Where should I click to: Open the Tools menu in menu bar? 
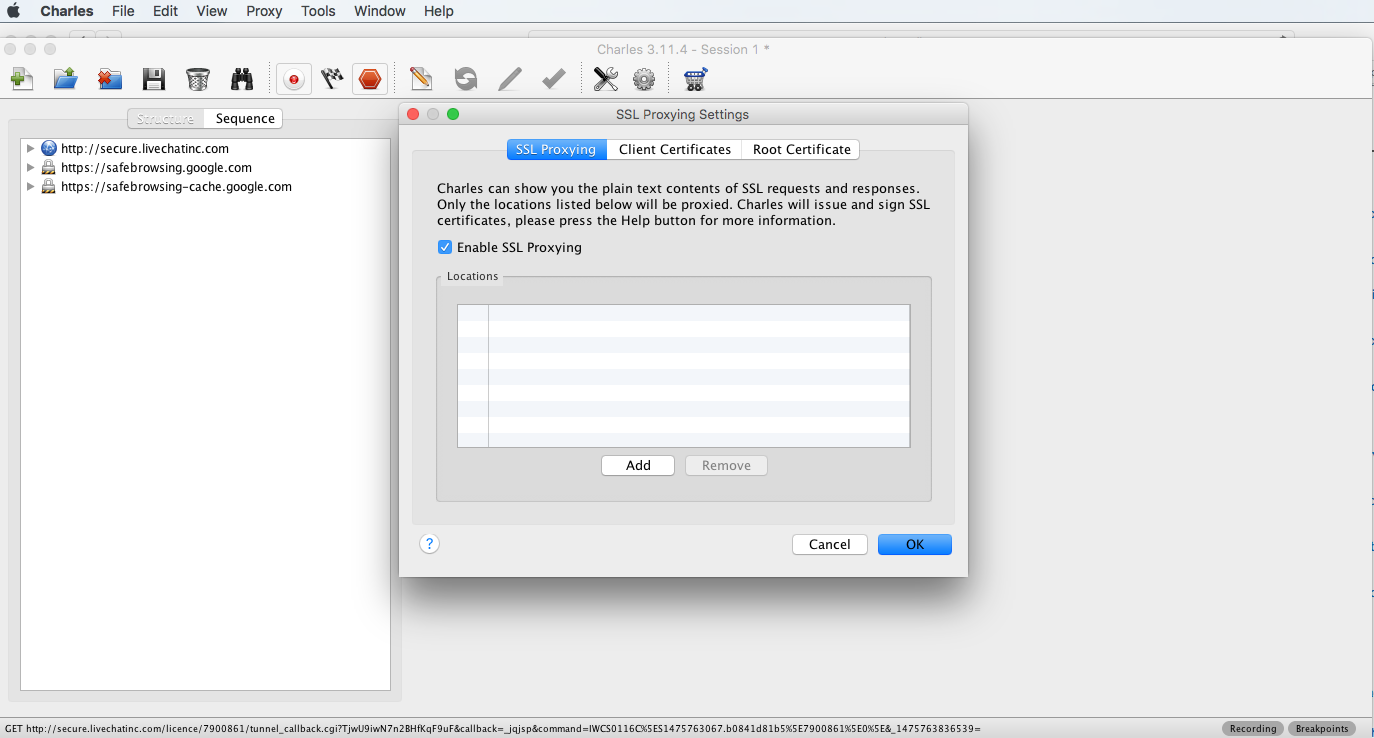pyautogui.click(x=318, y=11)
